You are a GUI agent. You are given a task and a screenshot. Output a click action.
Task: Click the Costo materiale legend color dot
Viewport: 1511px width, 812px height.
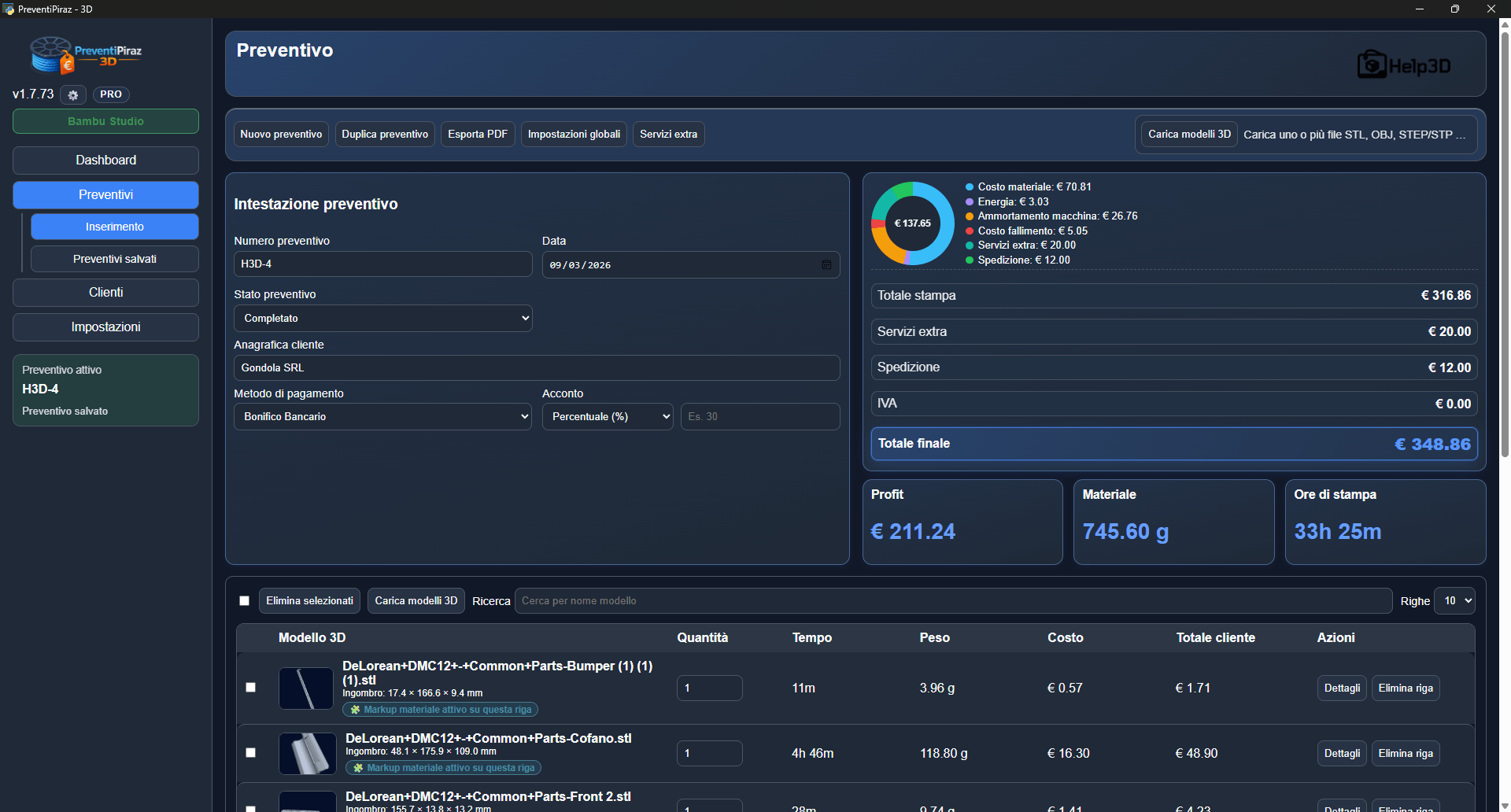click(x=970, y=187)
